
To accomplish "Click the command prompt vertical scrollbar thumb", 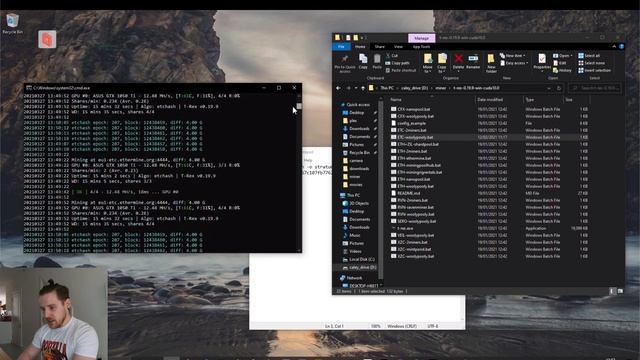I will click(x=299, y=106).
